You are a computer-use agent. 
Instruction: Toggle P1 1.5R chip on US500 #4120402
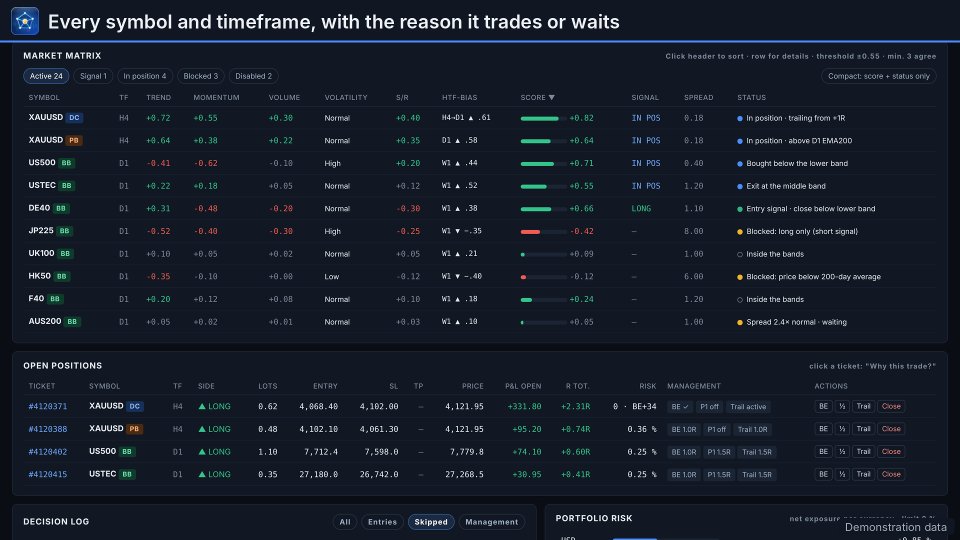pyautogui.click(x=719, y=452)
